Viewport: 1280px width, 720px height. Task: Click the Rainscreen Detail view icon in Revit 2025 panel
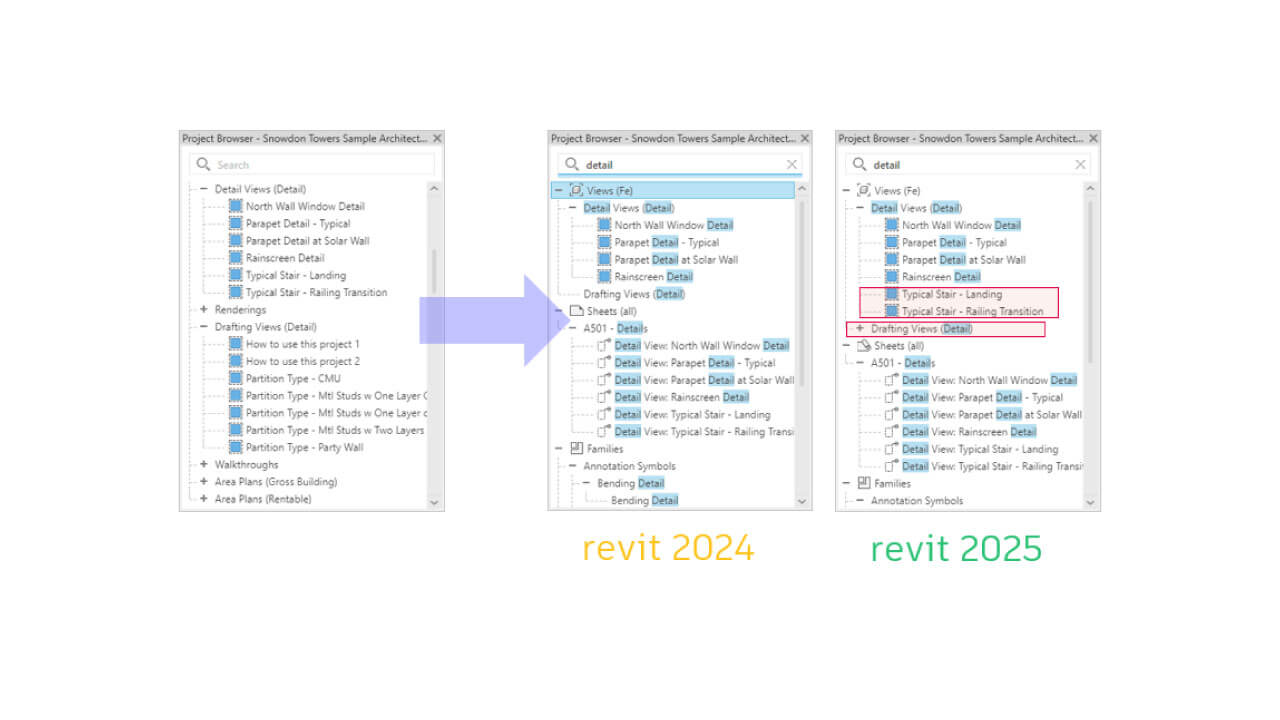tap(892, 277)
